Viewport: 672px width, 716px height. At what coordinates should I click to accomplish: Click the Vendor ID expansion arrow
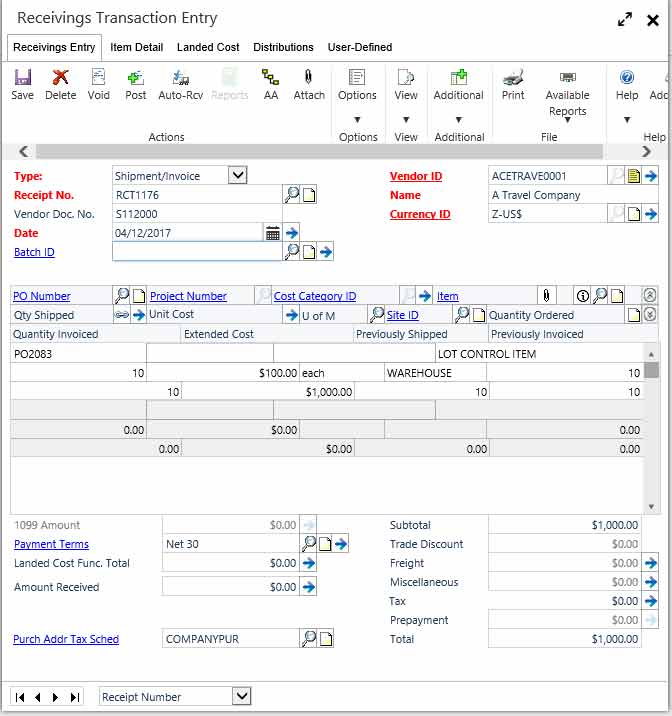click(651, 176)
